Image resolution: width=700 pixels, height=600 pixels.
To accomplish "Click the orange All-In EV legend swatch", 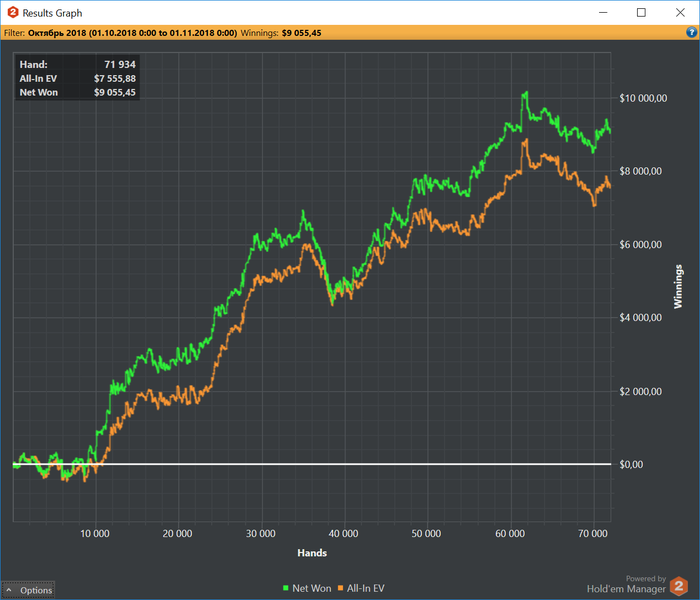I will click(341, 588).
